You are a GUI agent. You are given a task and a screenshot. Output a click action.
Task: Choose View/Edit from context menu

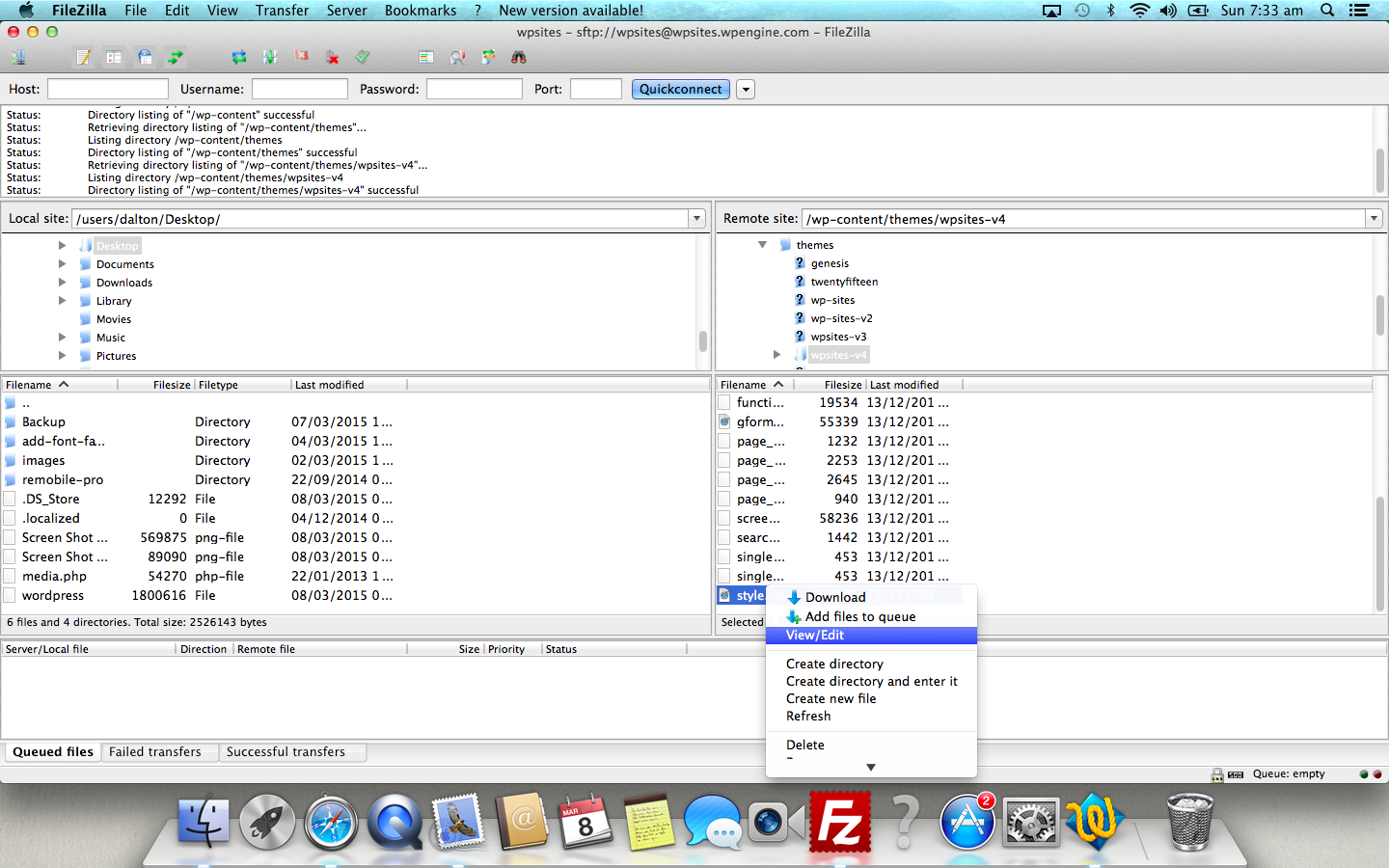871,635
